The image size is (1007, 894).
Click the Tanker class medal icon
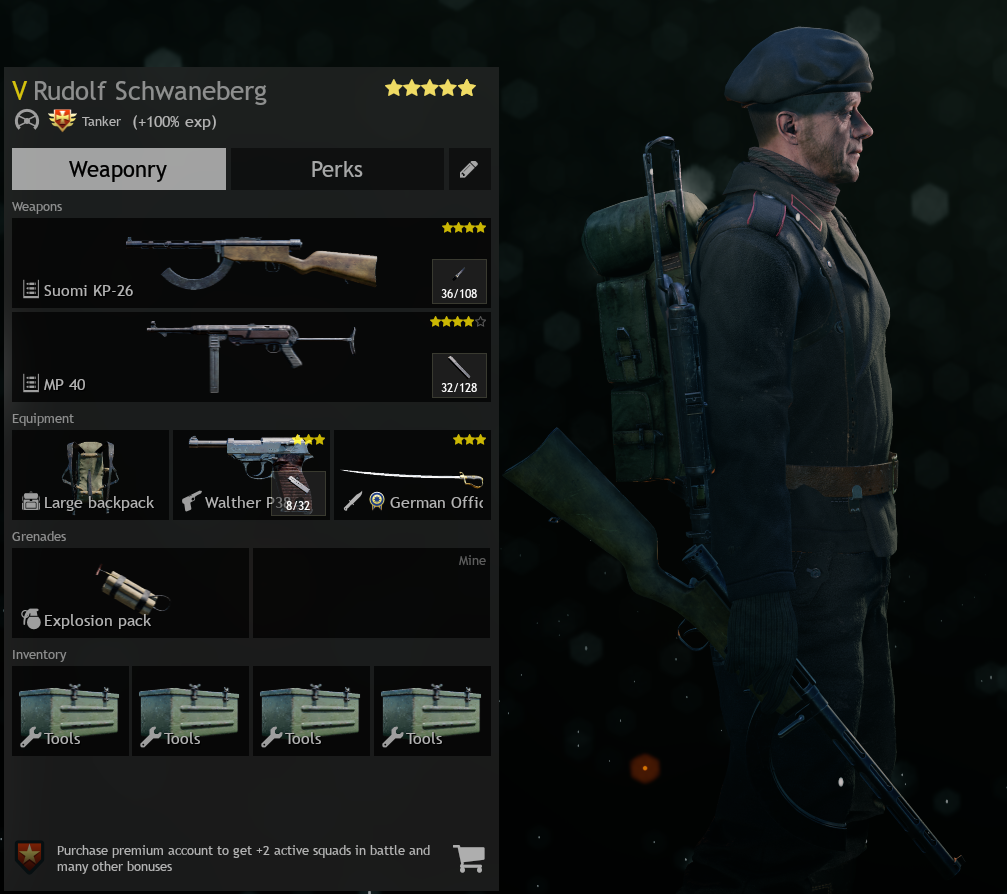point(62,120)
